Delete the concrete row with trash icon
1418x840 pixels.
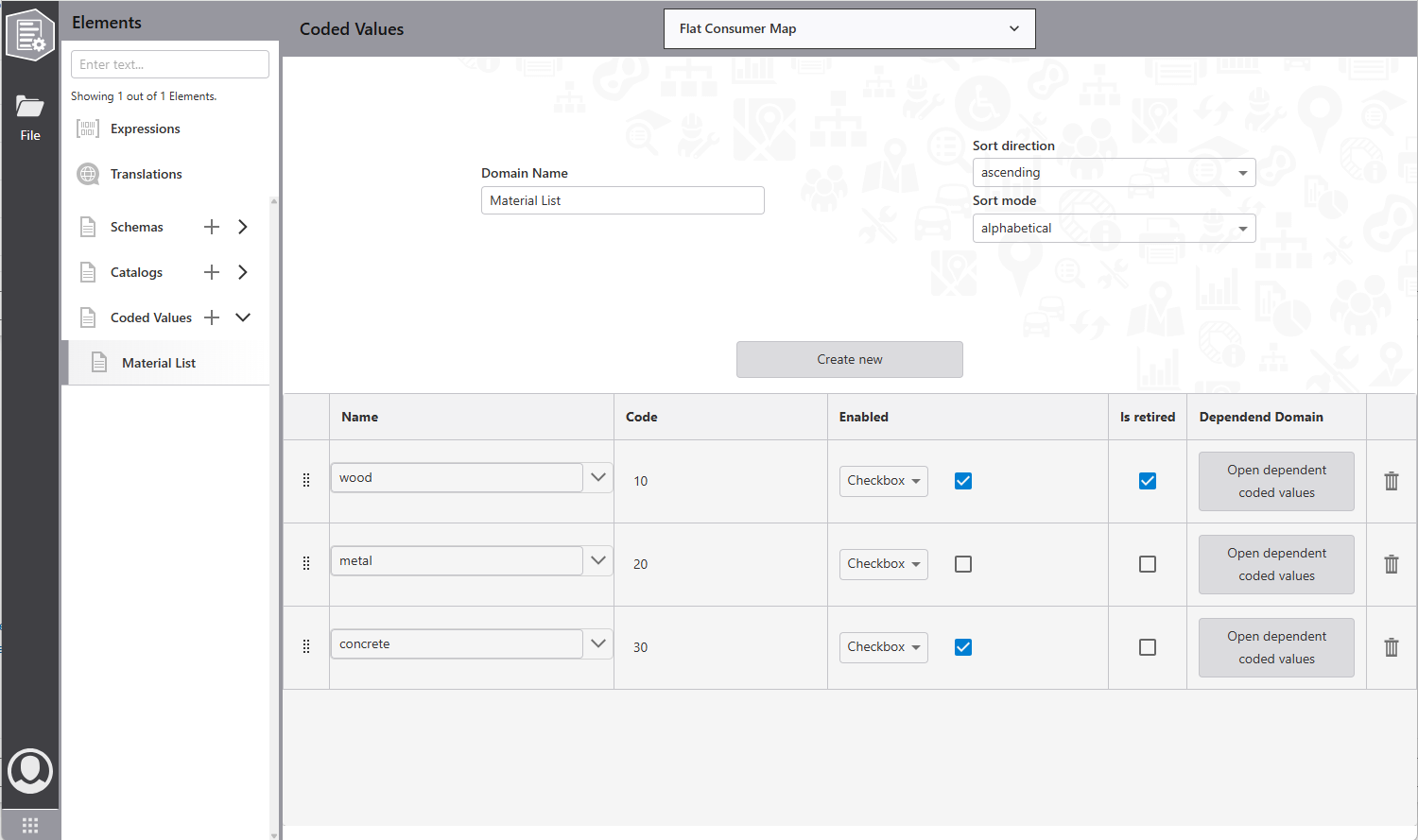pyautogui.click(x=1391, y=647)
